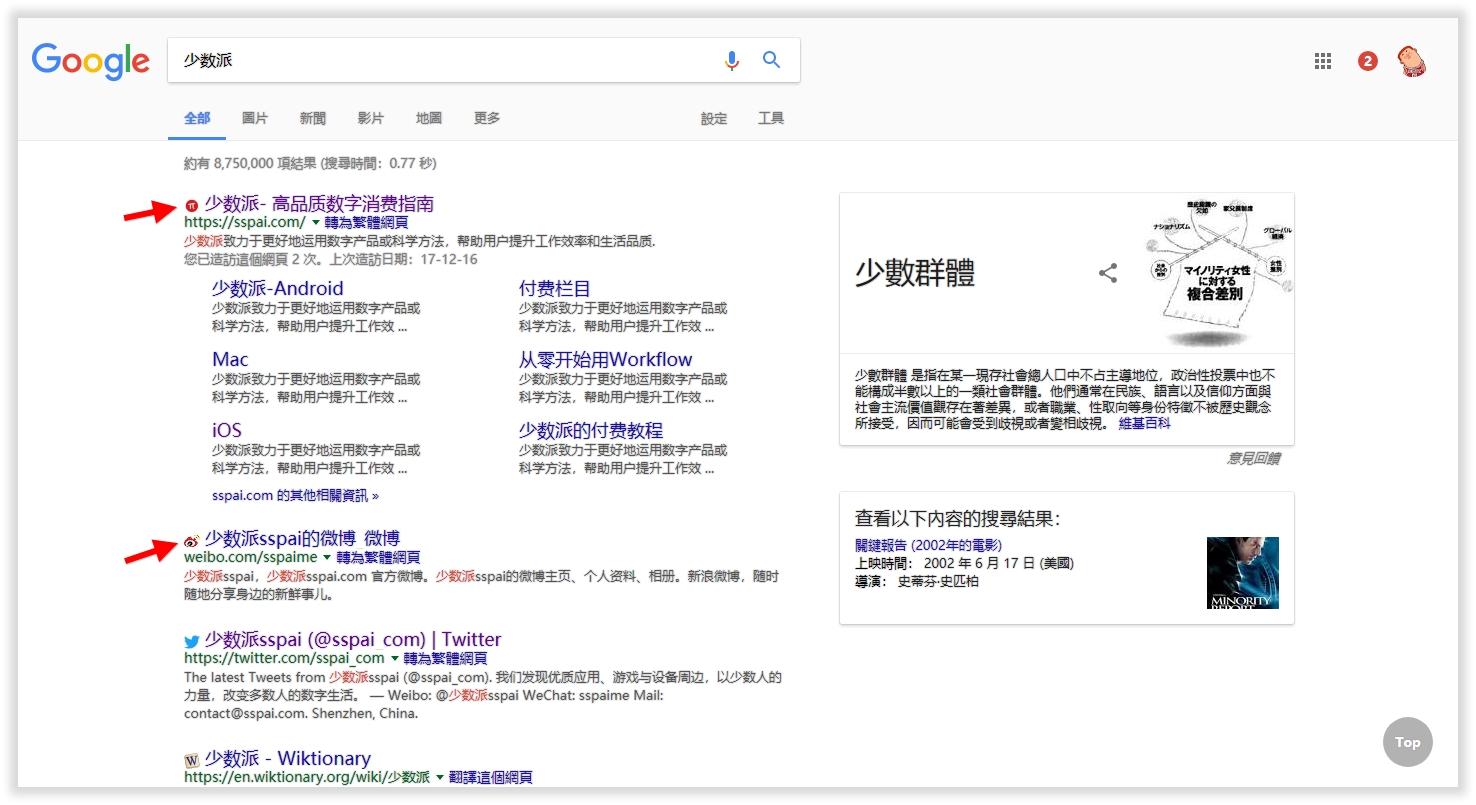The image size is (1476, 805).
Task: Open the Mac sitelink
Action: coord(230,359)
